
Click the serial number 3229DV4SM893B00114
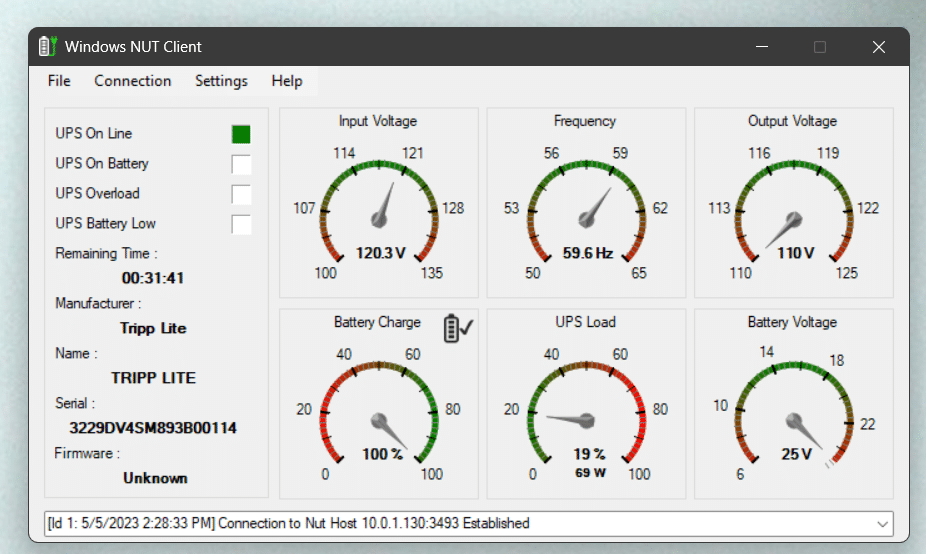(x=153, y=428)
